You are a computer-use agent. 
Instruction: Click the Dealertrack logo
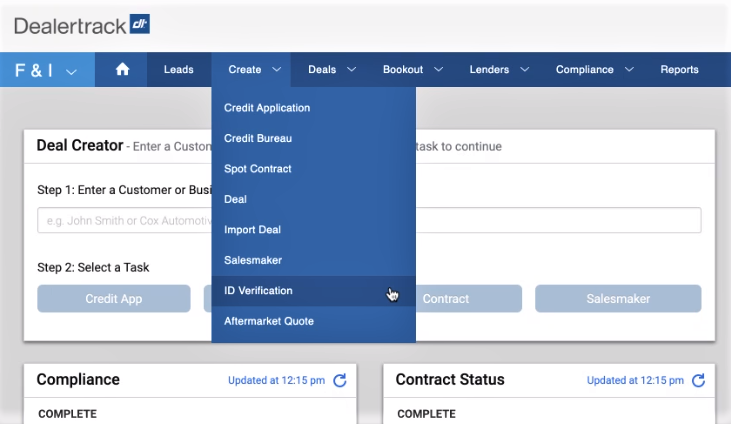(x=82, y=25)
